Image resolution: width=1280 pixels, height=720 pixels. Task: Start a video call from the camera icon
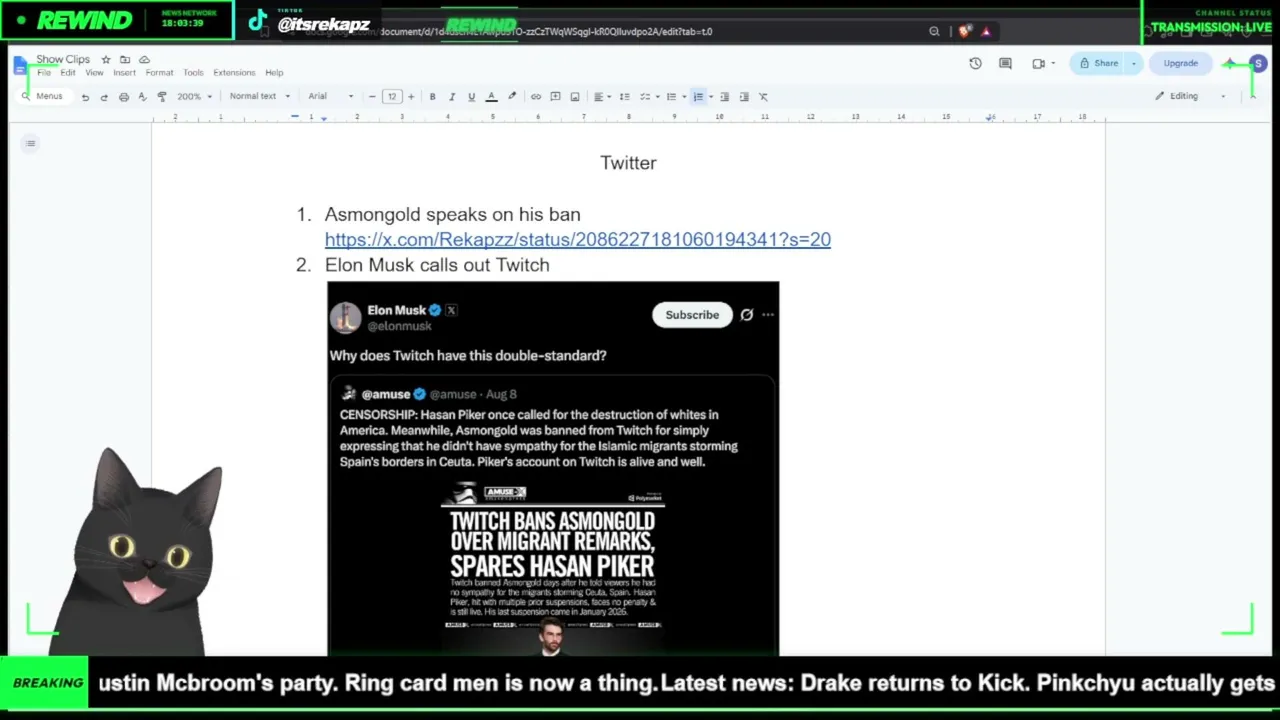click(1038, 64)
